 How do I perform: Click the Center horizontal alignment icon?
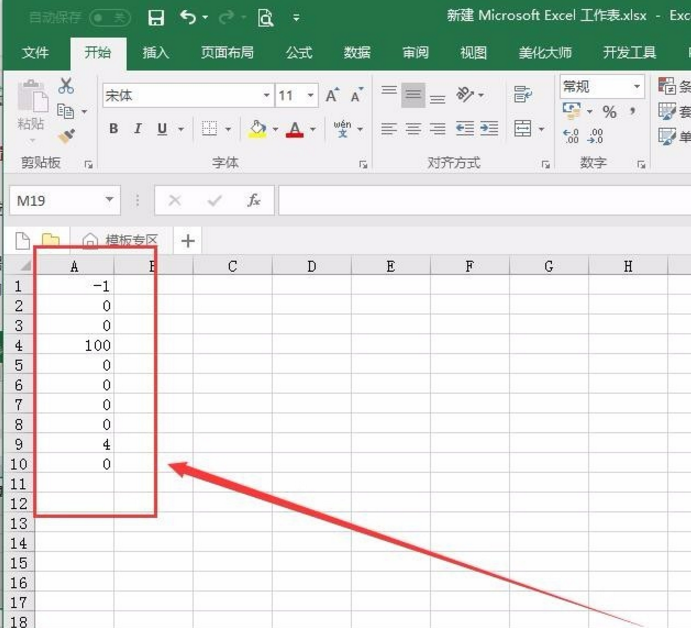(413, 129)
